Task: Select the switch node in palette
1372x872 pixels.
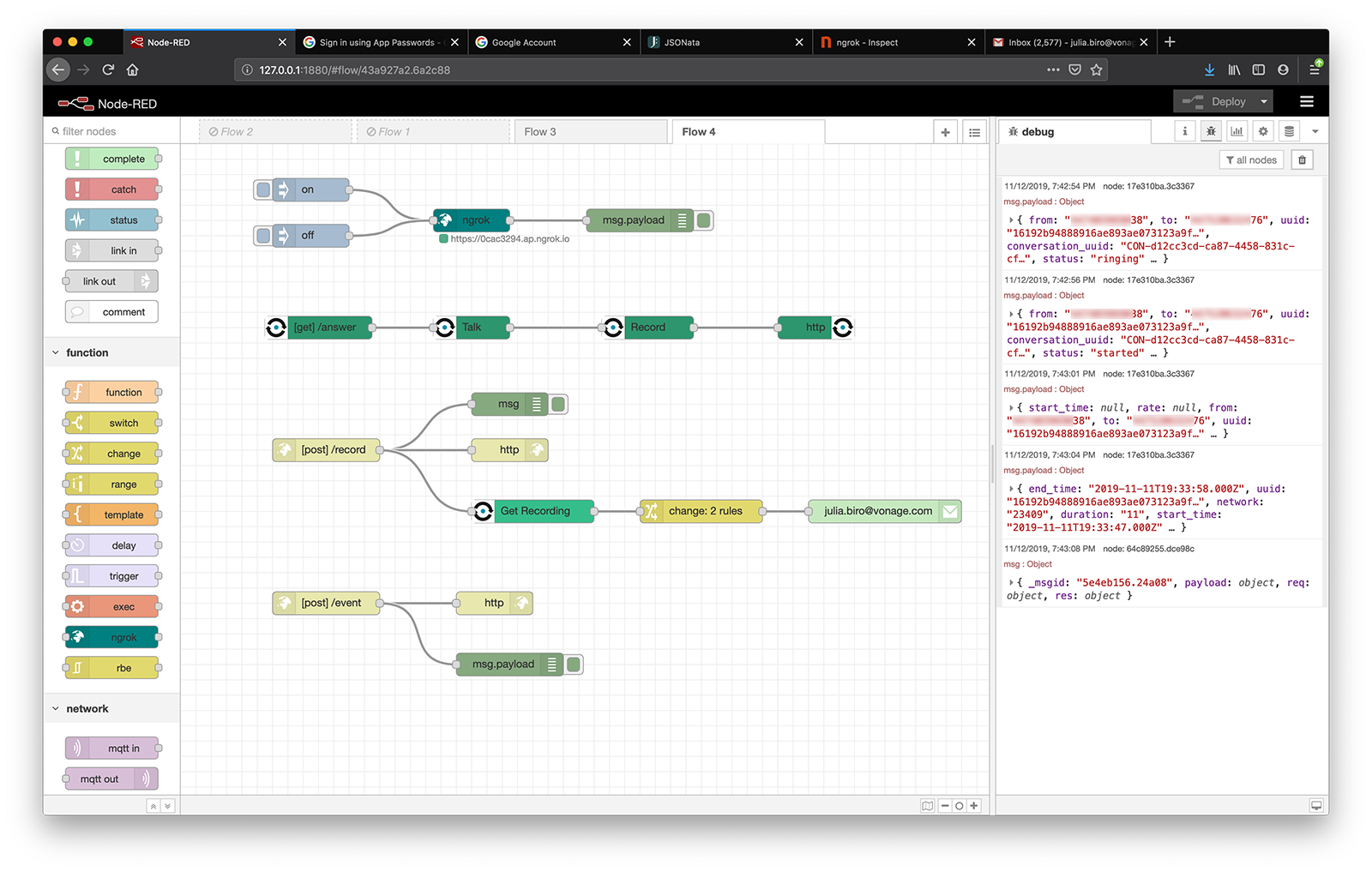Action: (x=111, y=423)
